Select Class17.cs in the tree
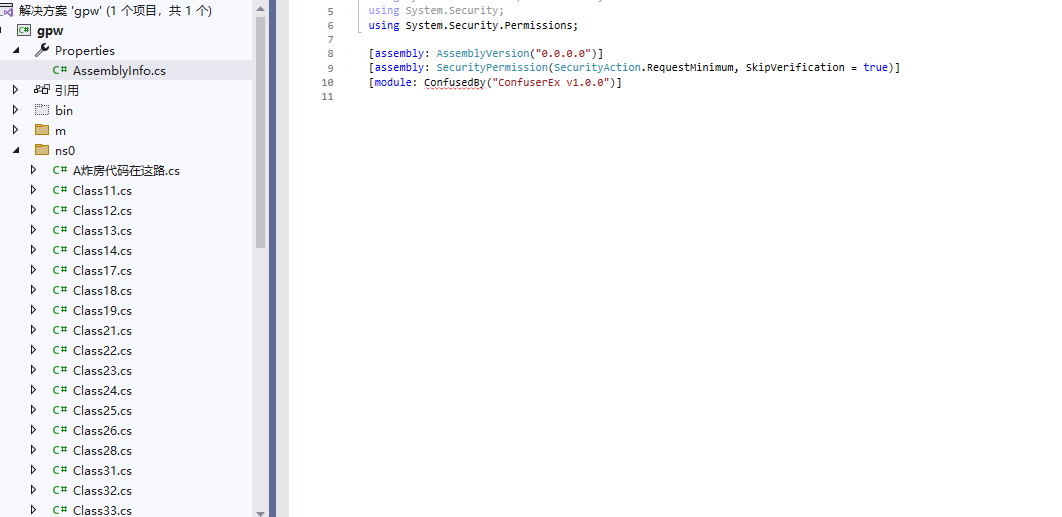This screenshot has height=517, width=1062. [x=102, y=270]
